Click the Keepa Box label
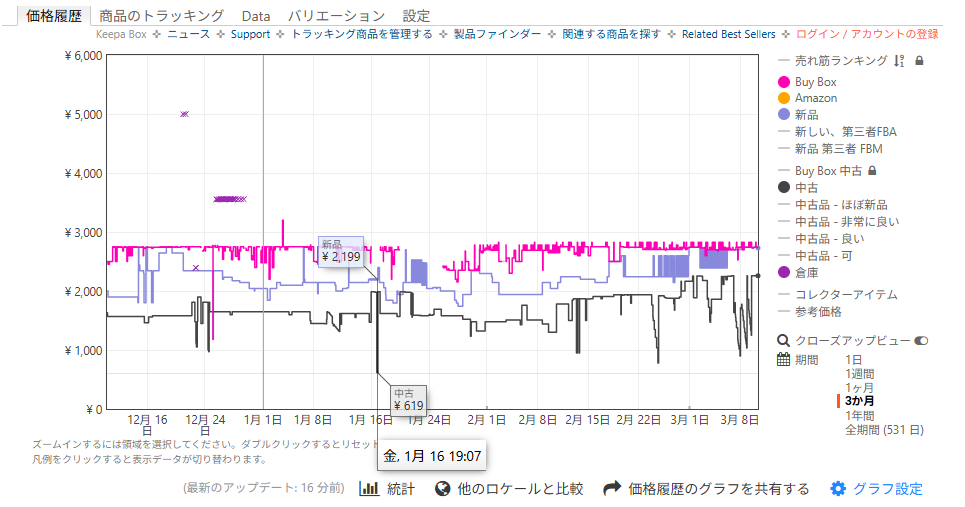Image resolution: width=965 pixels, height=507 pixels. click(x=121, y=34)
